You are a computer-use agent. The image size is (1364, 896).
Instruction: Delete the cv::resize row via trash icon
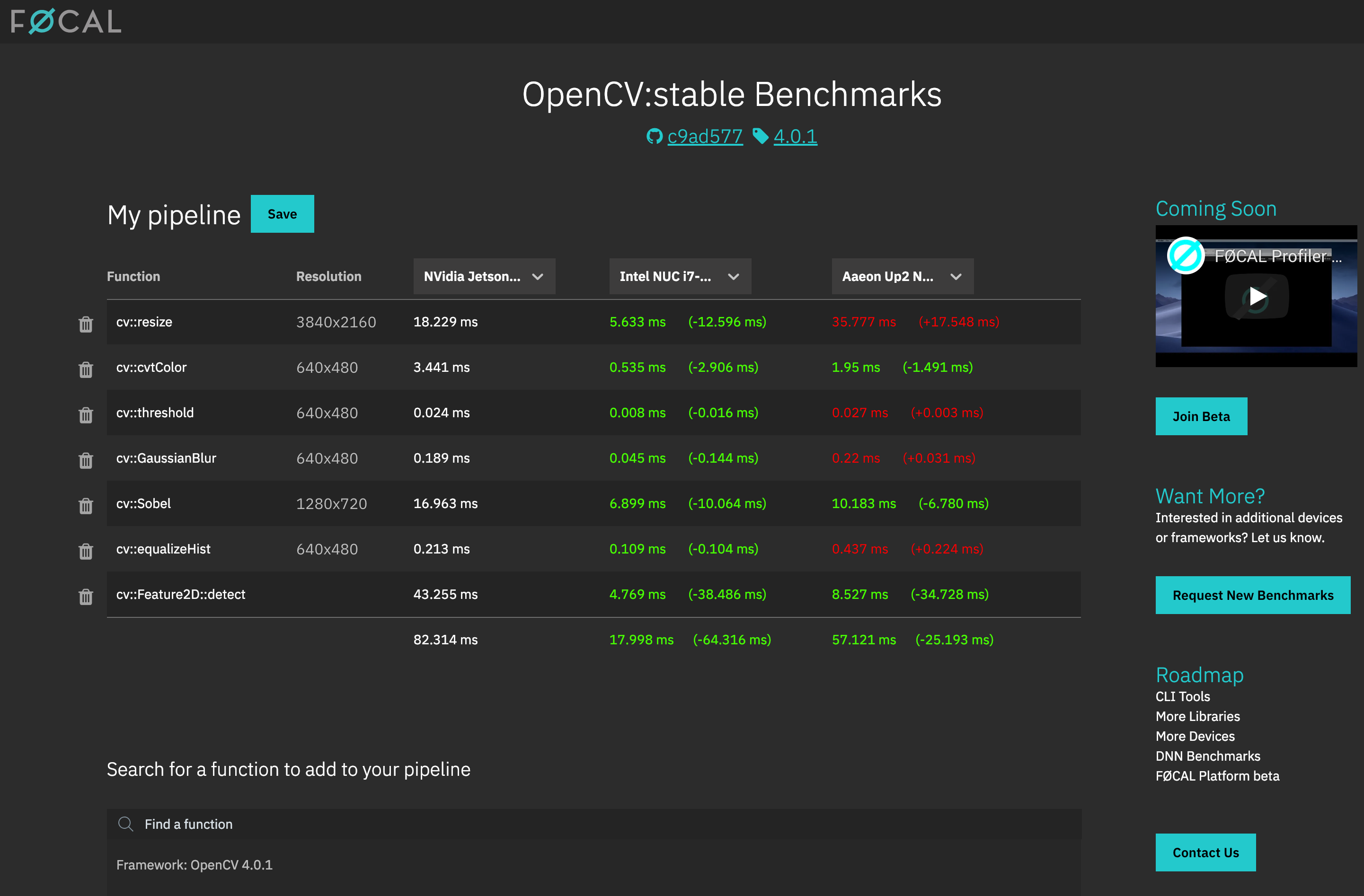tap(85, 324)
